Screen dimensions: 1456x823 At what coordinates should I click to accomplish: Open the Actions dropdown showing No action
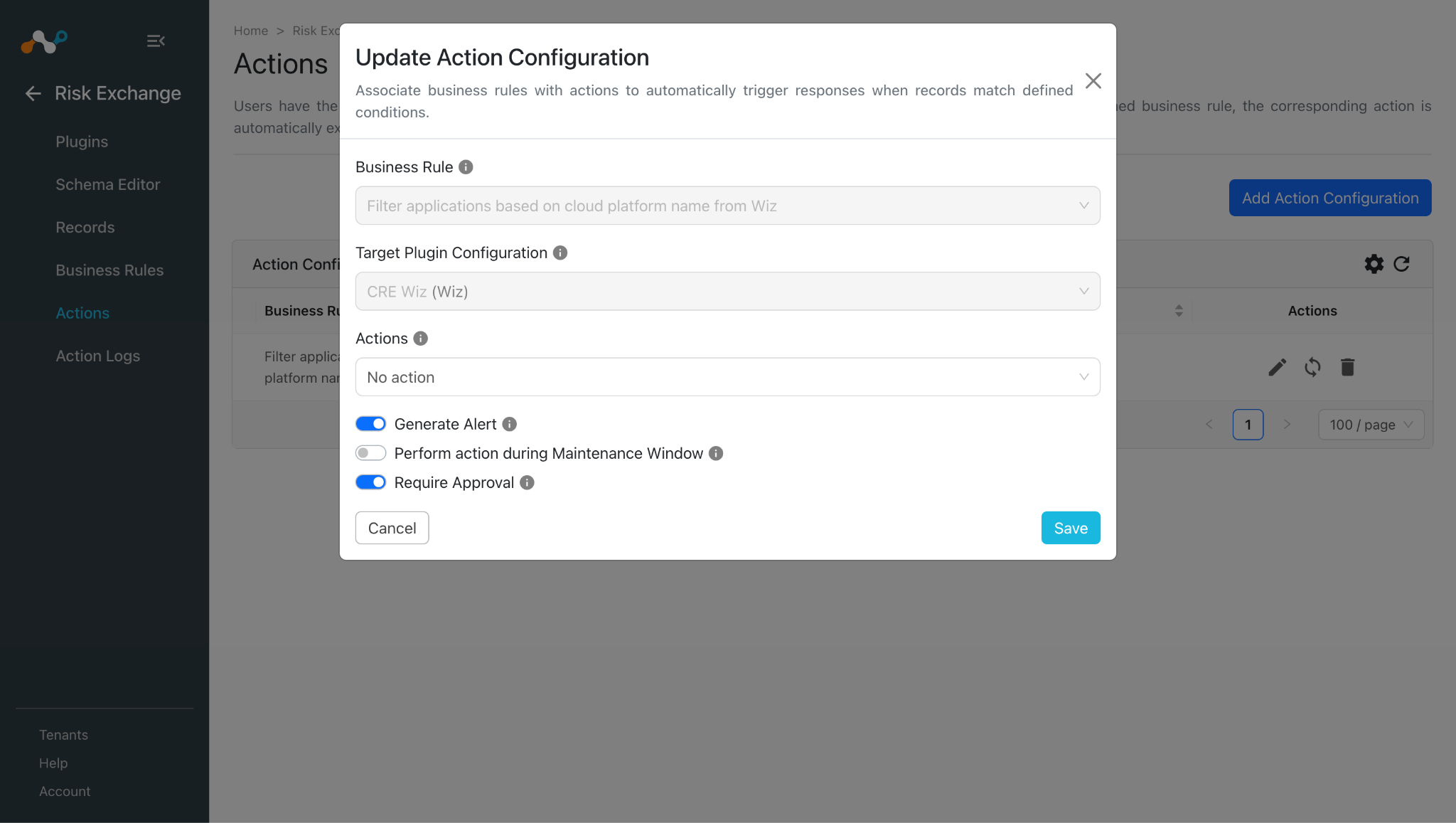click(727, 377)
